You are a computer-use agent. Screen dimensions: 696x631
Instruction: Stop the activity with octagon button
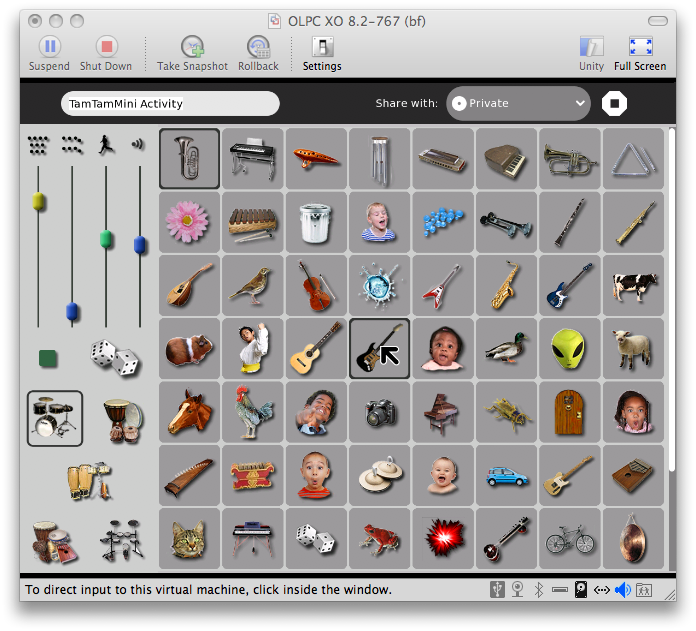(614, 103)
